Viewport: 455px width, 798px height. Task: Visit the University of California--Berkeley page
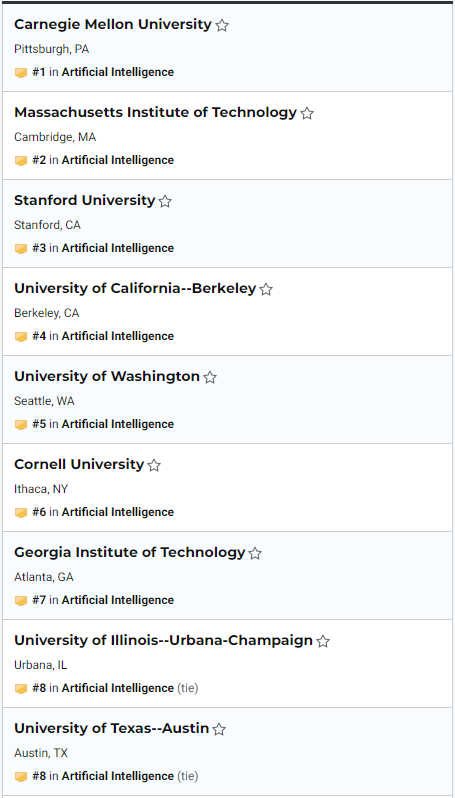tap(135, 288)
